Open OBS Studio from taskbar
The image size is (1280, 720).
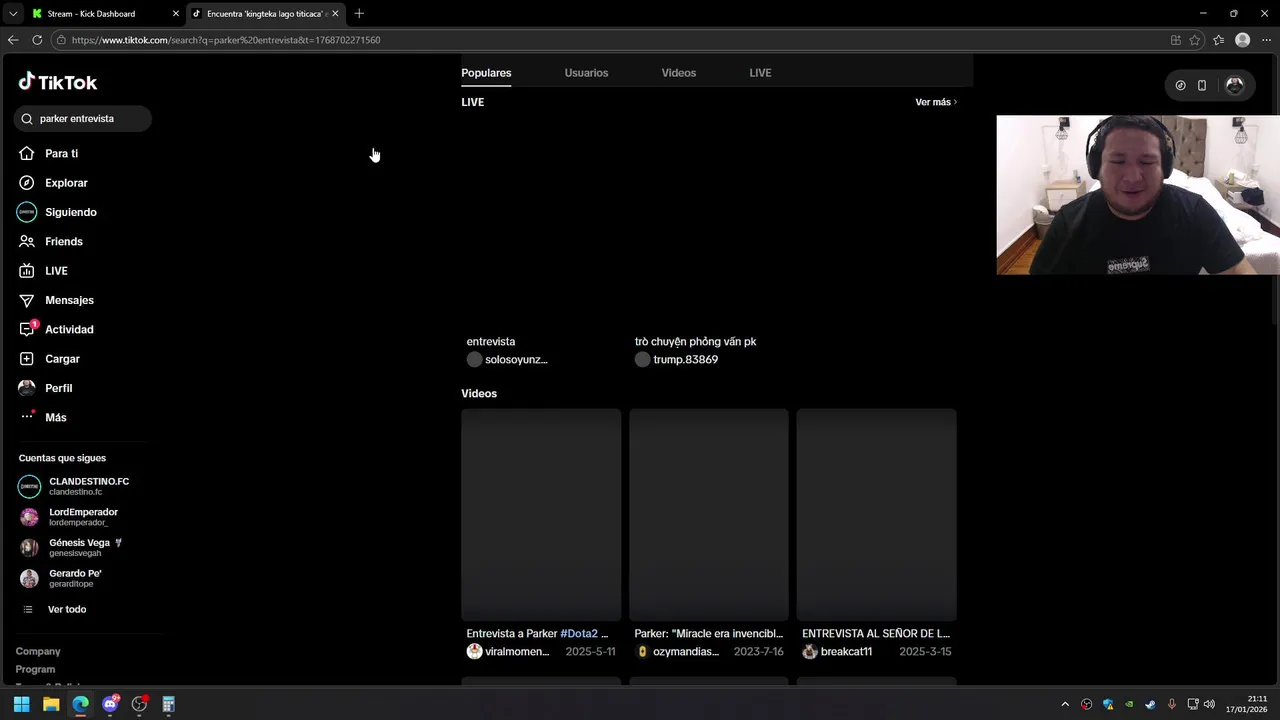(x=140, y=705)
